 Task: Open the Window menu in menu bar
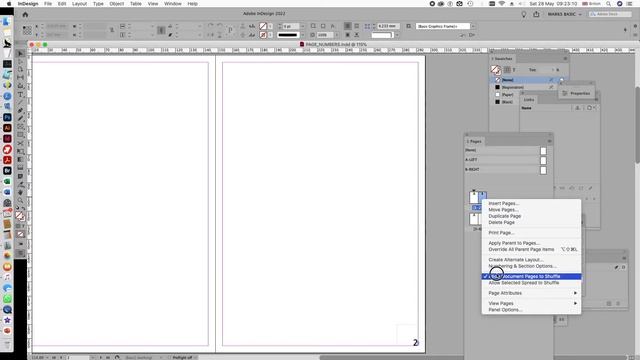[x=173, y=4]
